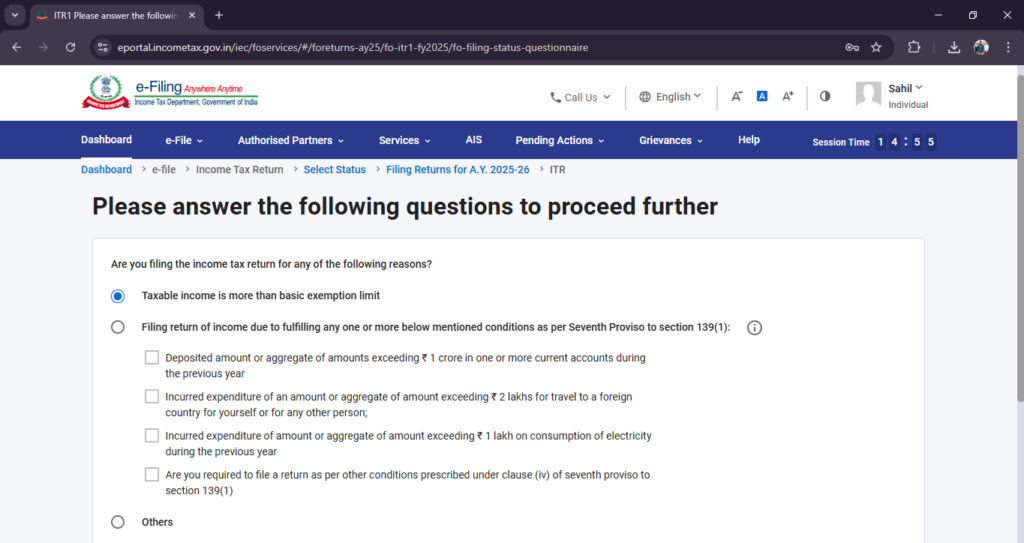This screenshot has width=1024, height=543.
Task: Click the info icon beside Seventh Proviso option
Action: (754, 328)
